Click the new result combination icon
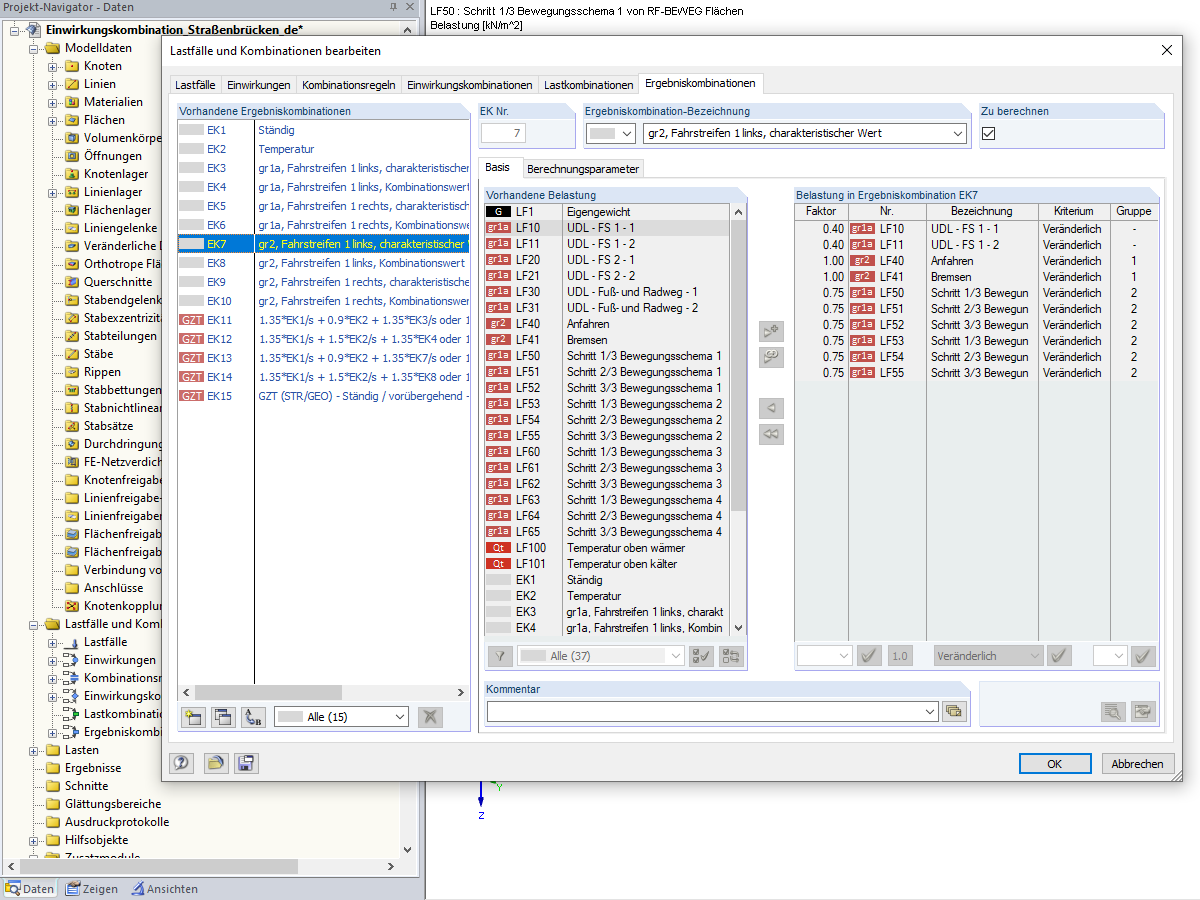The width and height of the screenshot is (1200, 900). pyautogui.click(x=194, y=716)
